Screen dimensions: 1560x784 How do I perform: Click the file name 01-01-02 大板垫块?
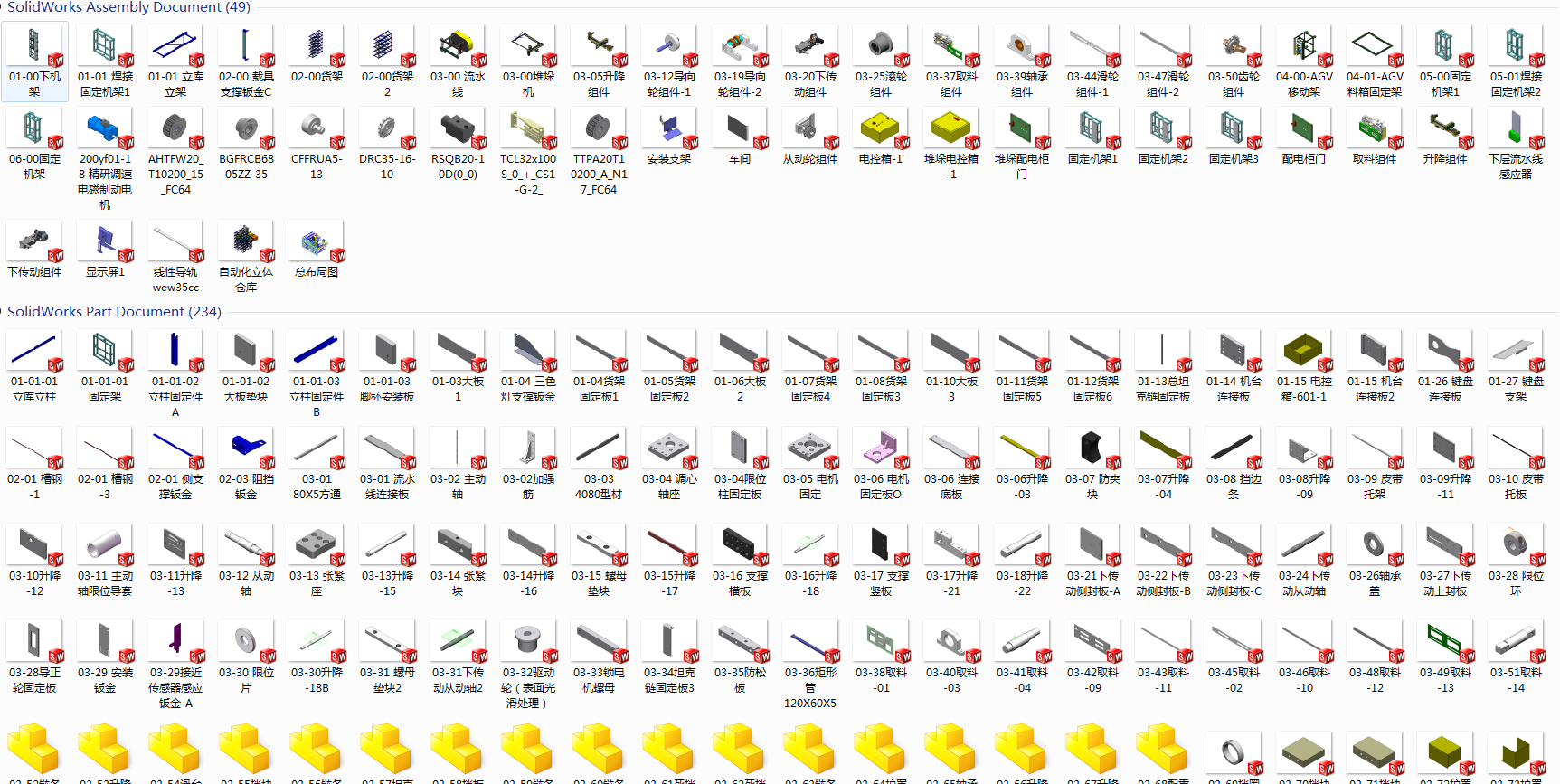click(246, 389)
